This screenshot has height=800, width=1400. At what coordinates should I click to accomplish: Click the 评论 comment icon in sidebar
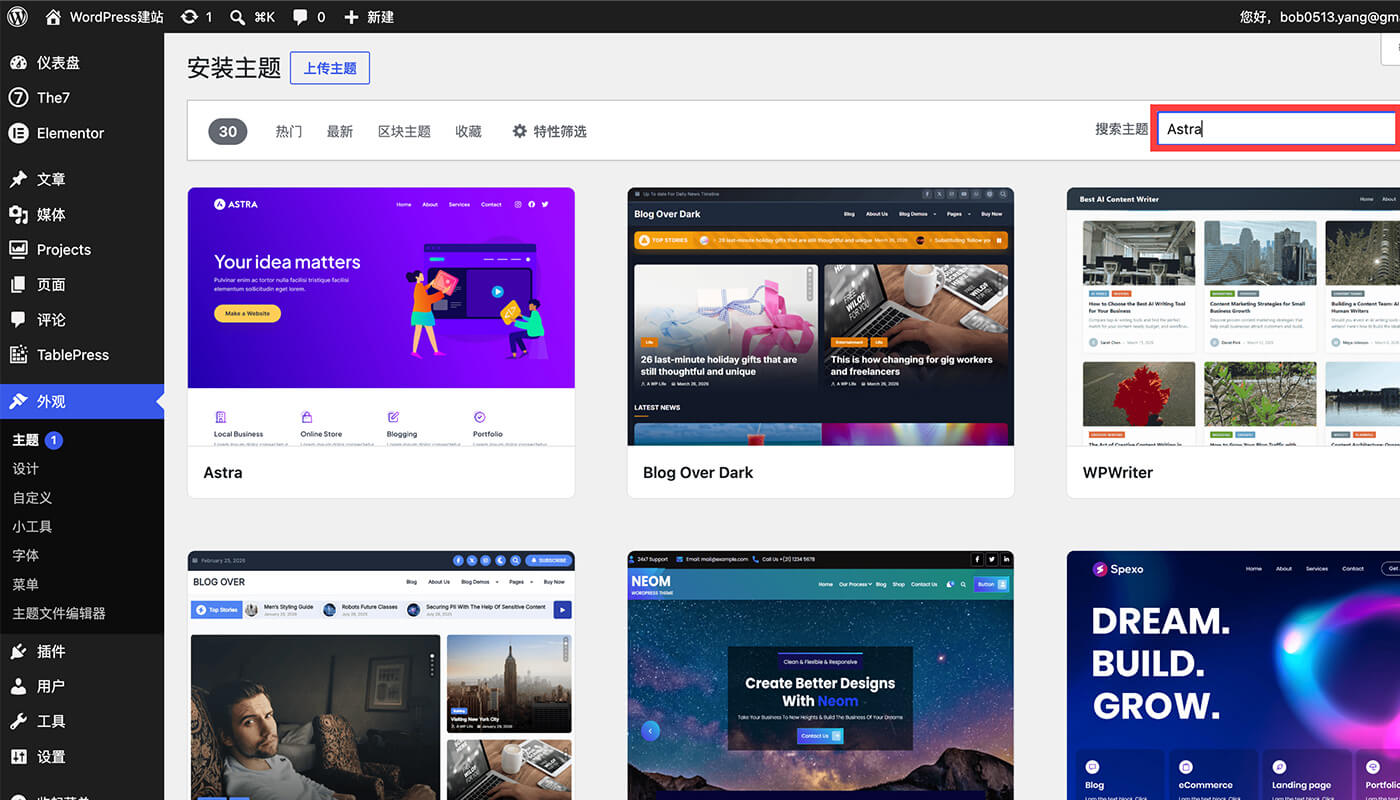click(x=18, y=319)
